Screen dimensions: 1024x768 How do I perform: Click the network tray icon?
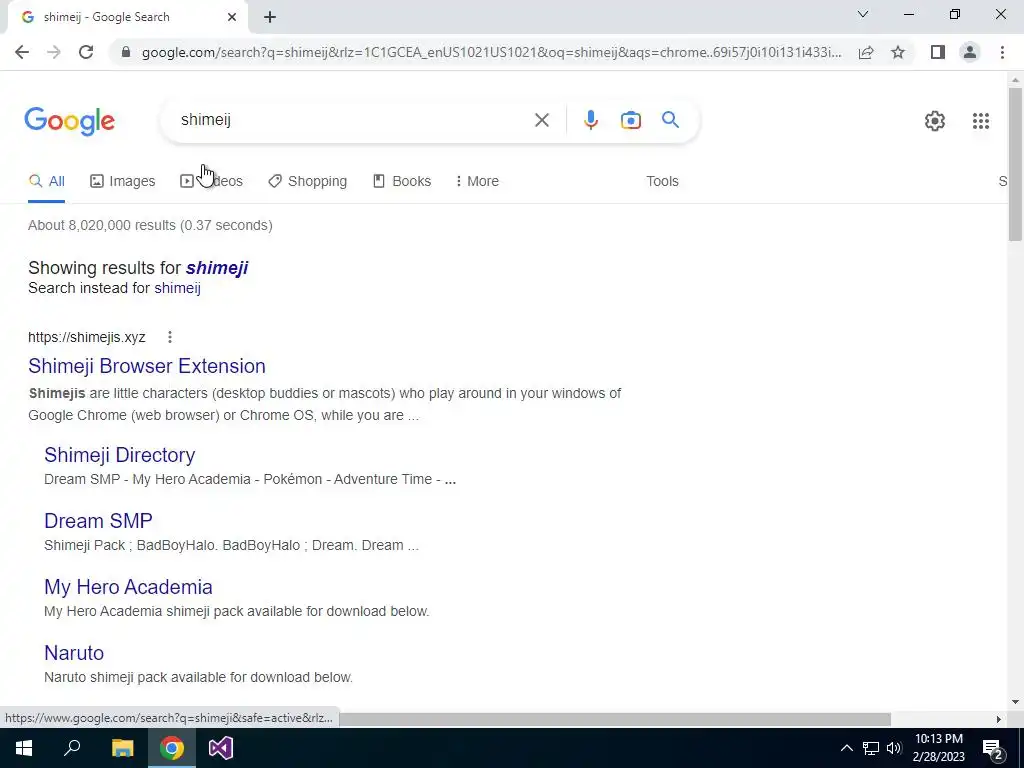[x=871, y=748]
